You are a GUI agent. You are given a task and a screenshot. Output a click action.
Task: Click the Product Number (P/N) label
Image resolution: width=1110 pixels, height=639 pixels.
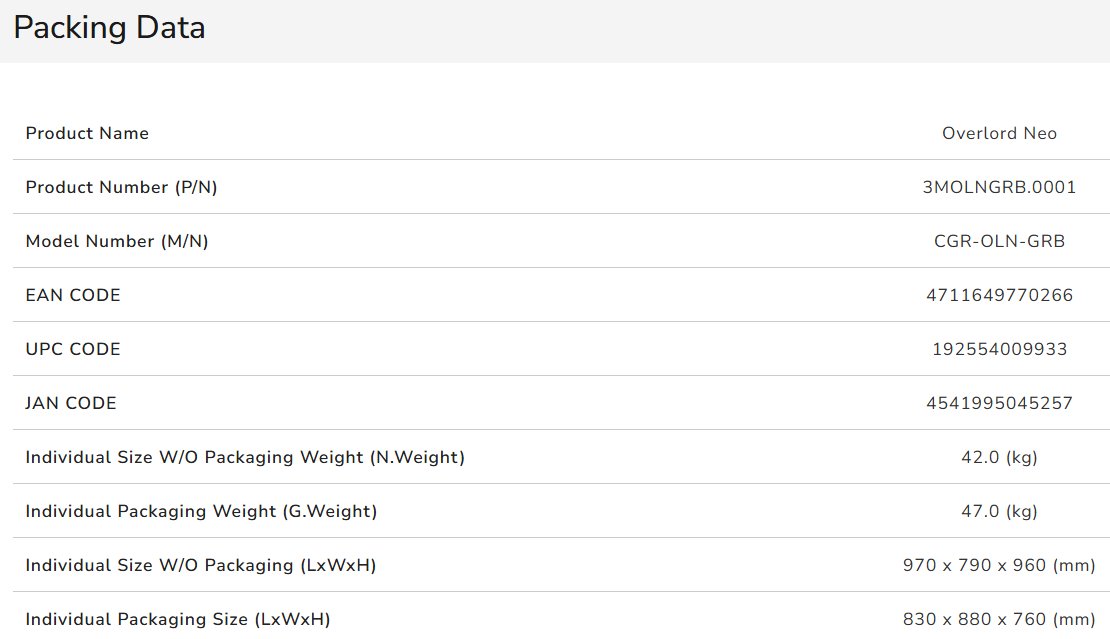121,187
